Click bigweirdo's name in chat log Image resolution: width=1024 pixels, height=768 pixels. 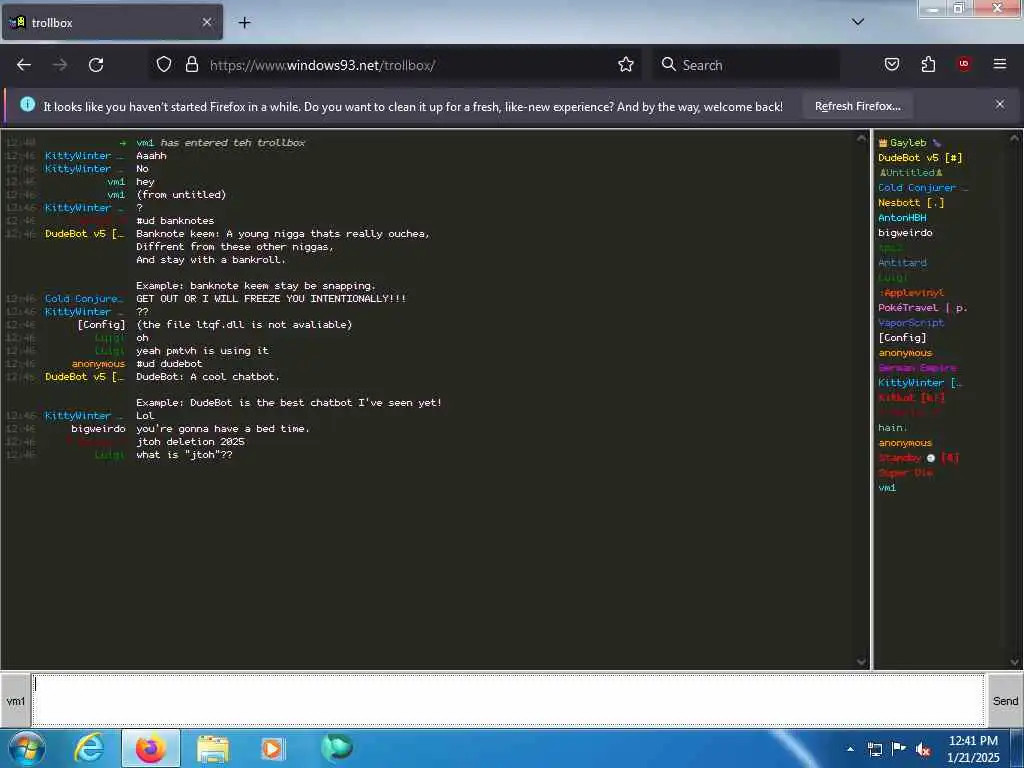point(98,428)
